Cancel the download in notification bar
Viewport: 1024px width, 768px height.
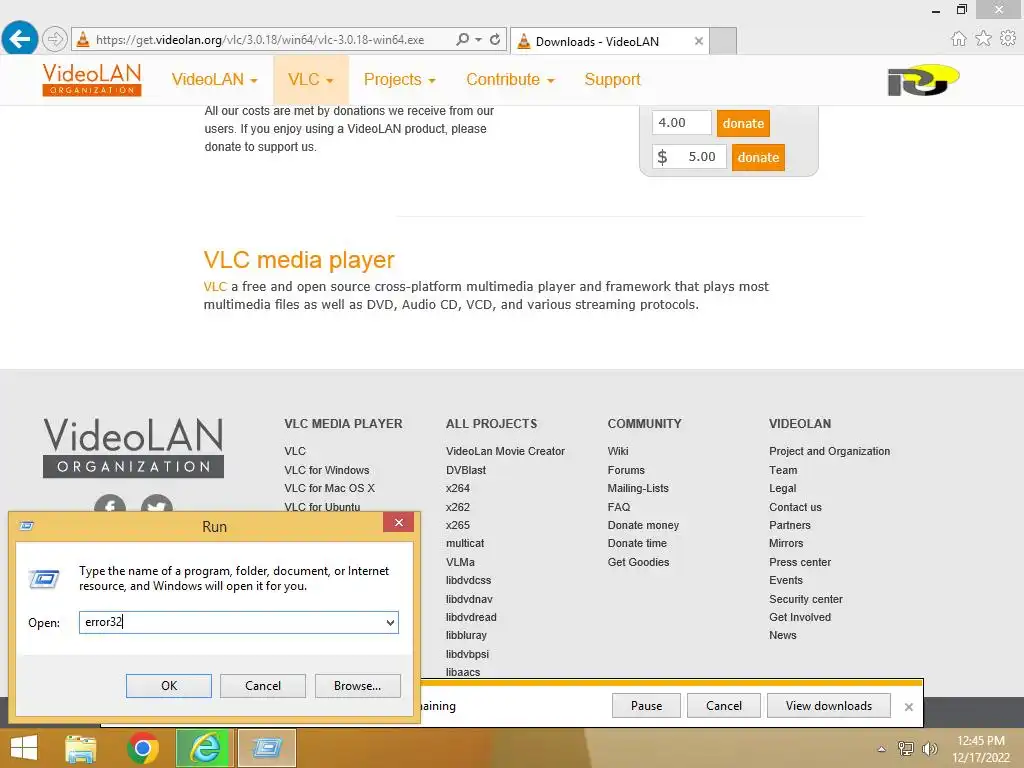[x=724, y=706]
